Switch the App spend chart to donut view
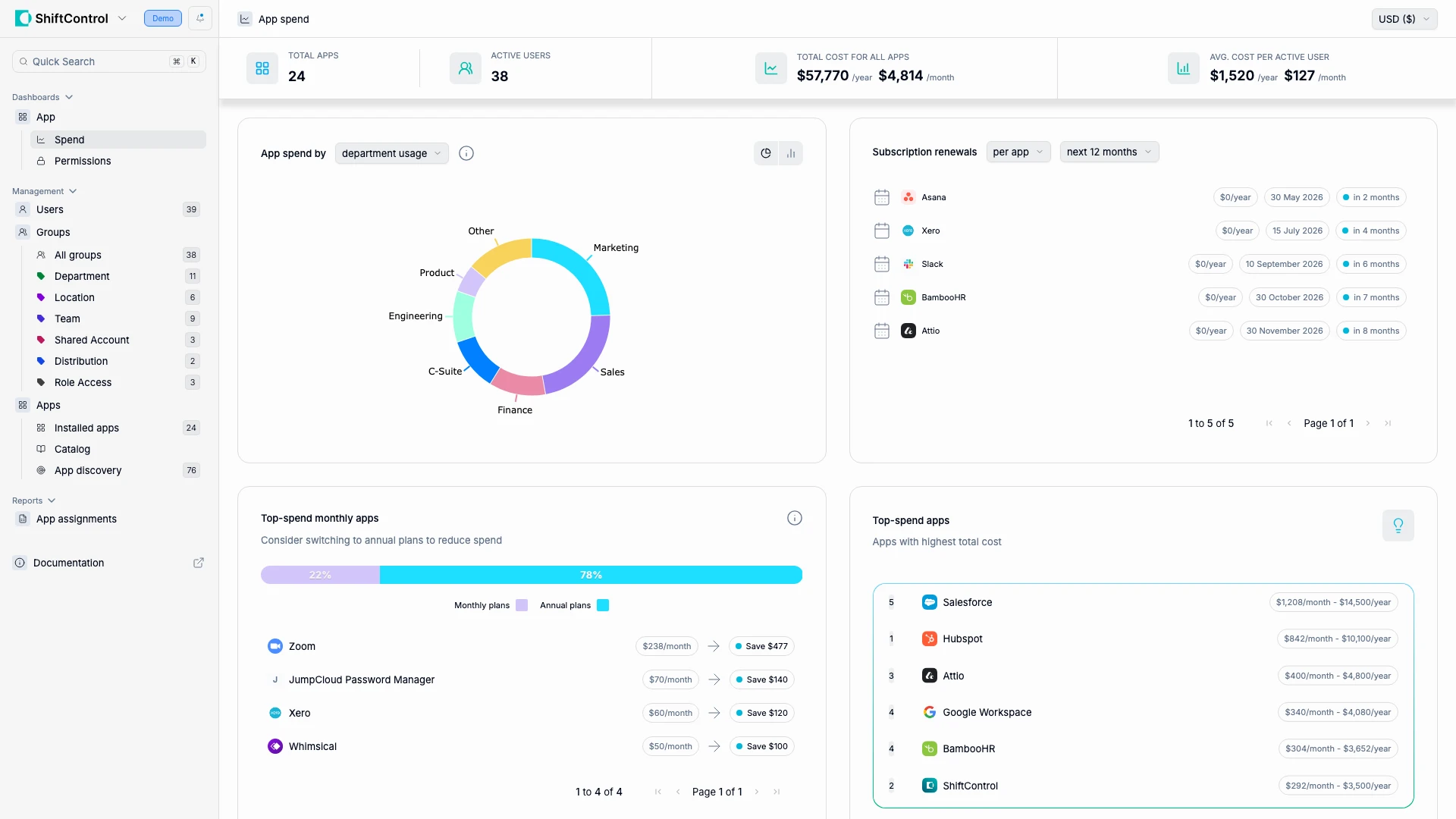The image size is (1456, 819). (766, 153)
